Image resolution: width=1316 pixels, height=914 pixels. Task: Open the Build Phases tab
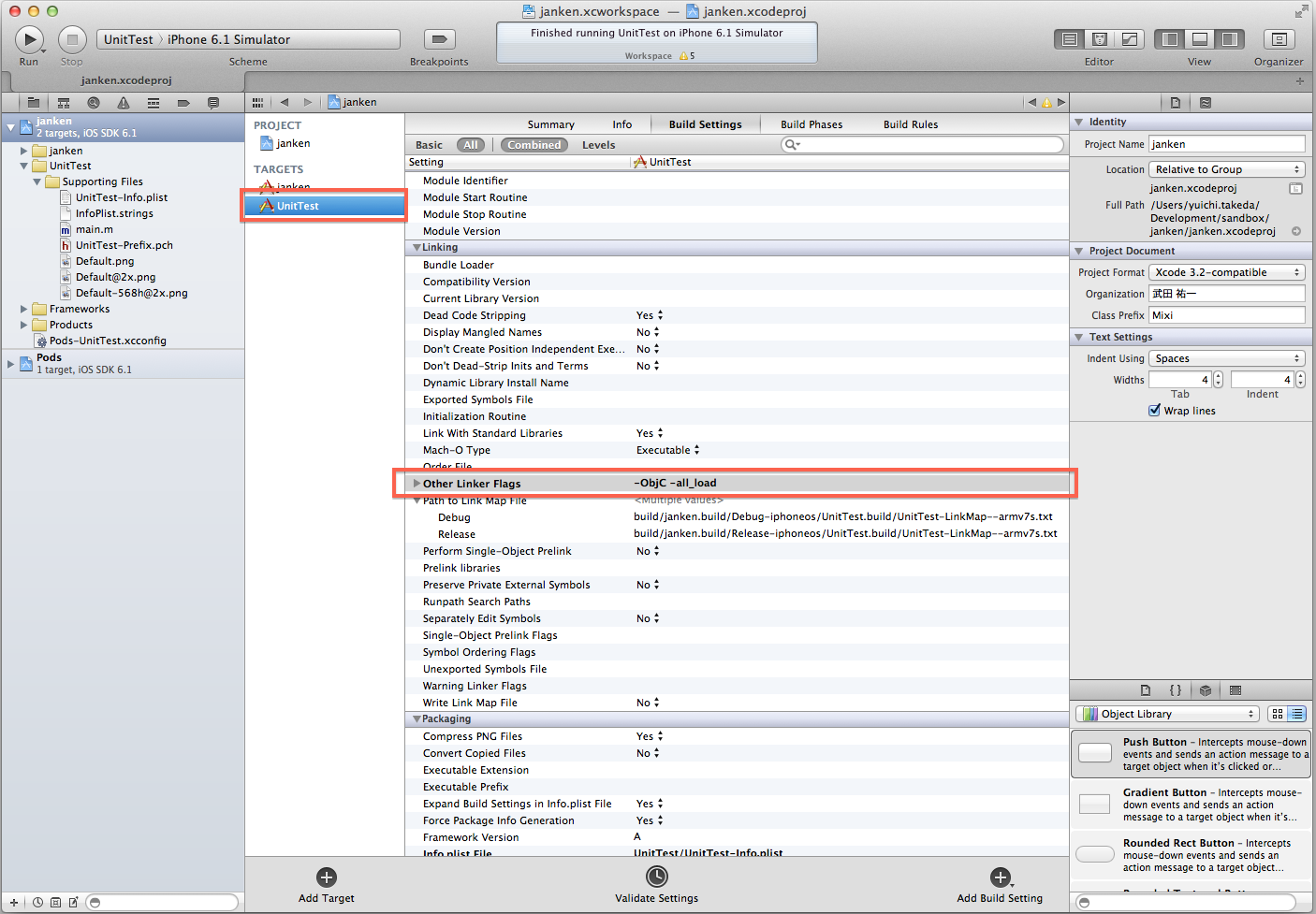point(812,124)
